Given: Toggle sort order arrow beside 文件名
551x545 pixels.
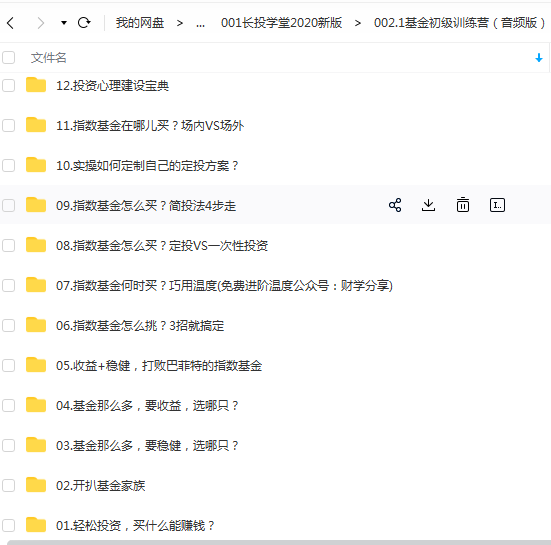Looking at the screenshot, I should (539, 58).
